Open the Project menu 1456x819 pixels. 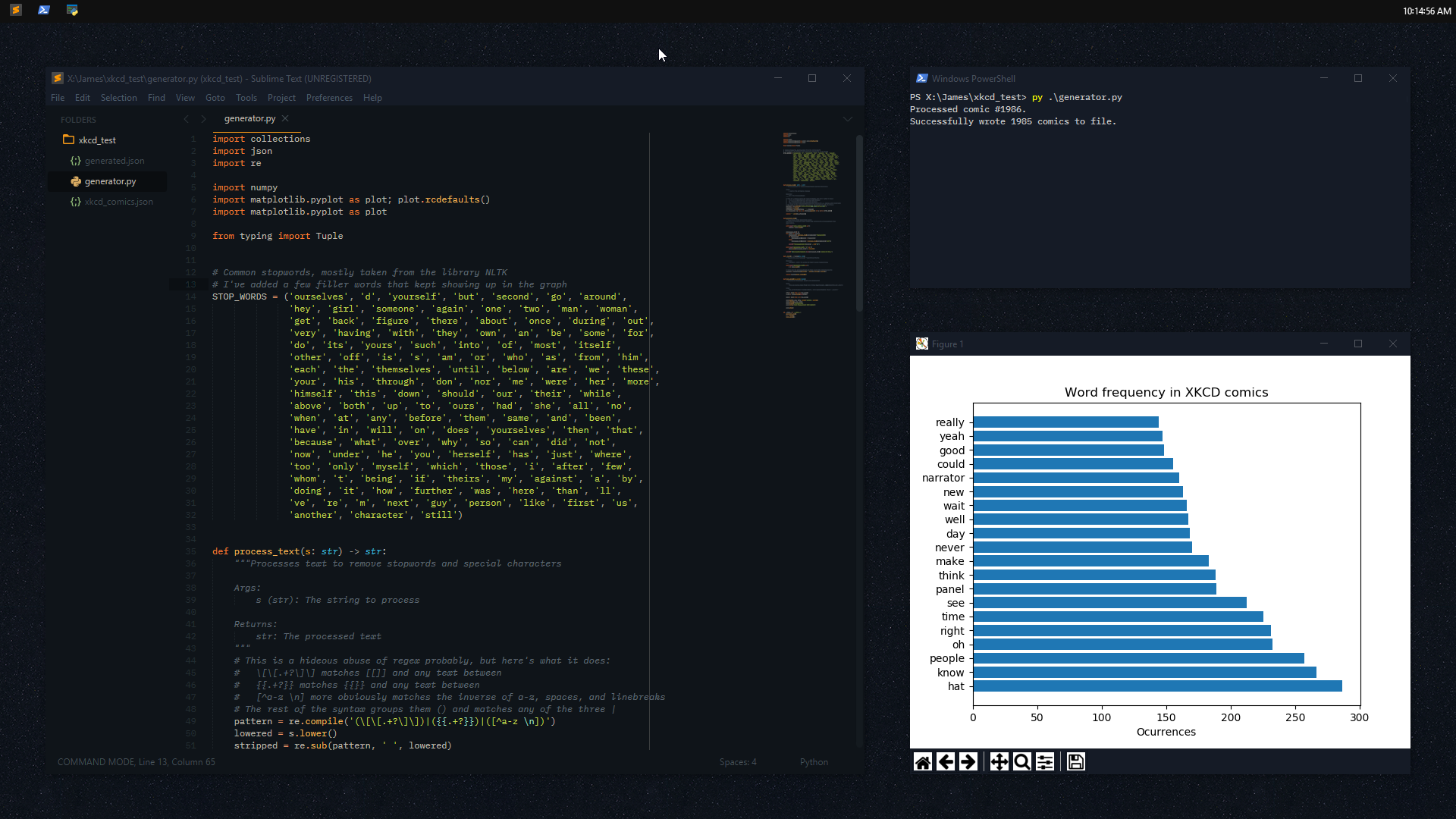pyautogui.click(x=281, y=98)
